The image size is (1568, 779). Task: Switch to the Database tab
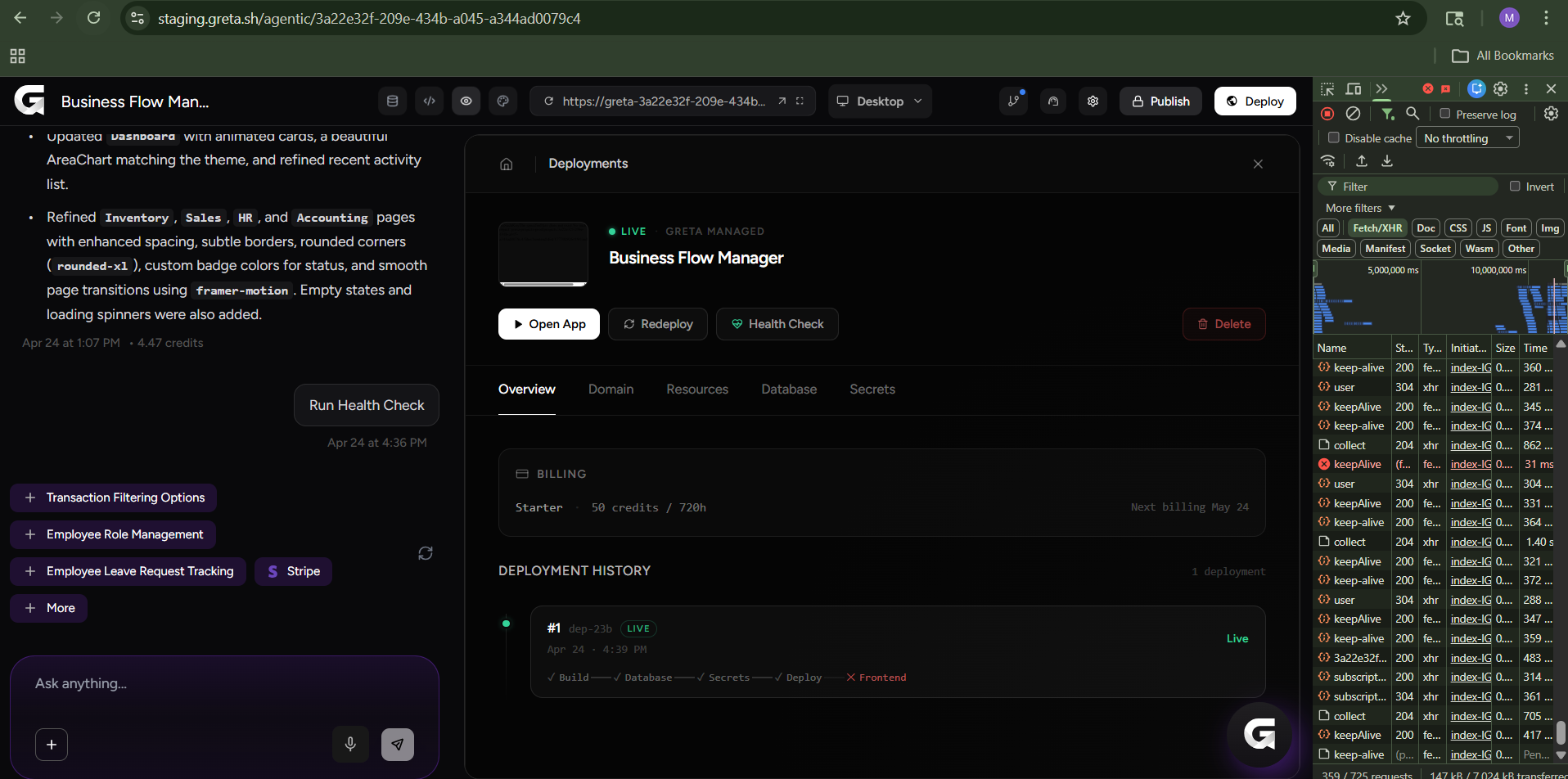[x=789, y=389]
